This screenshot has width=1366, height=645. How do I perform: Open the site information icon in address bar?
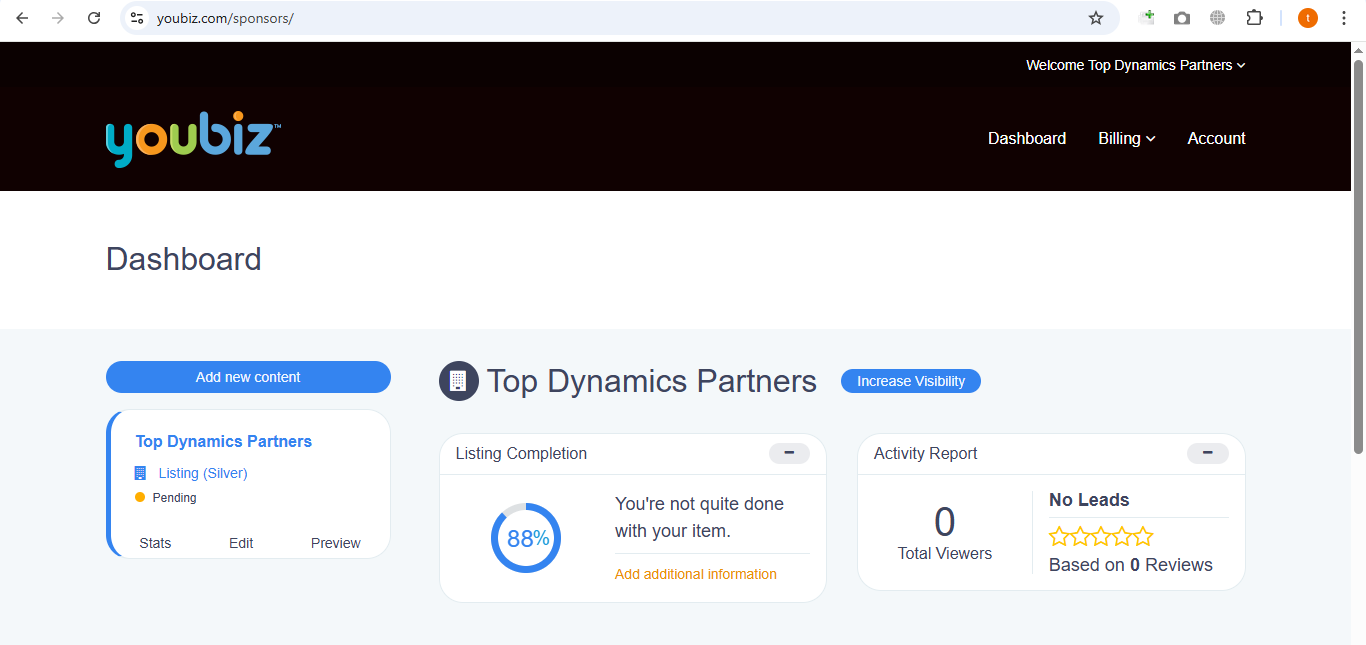click(137, 18)
